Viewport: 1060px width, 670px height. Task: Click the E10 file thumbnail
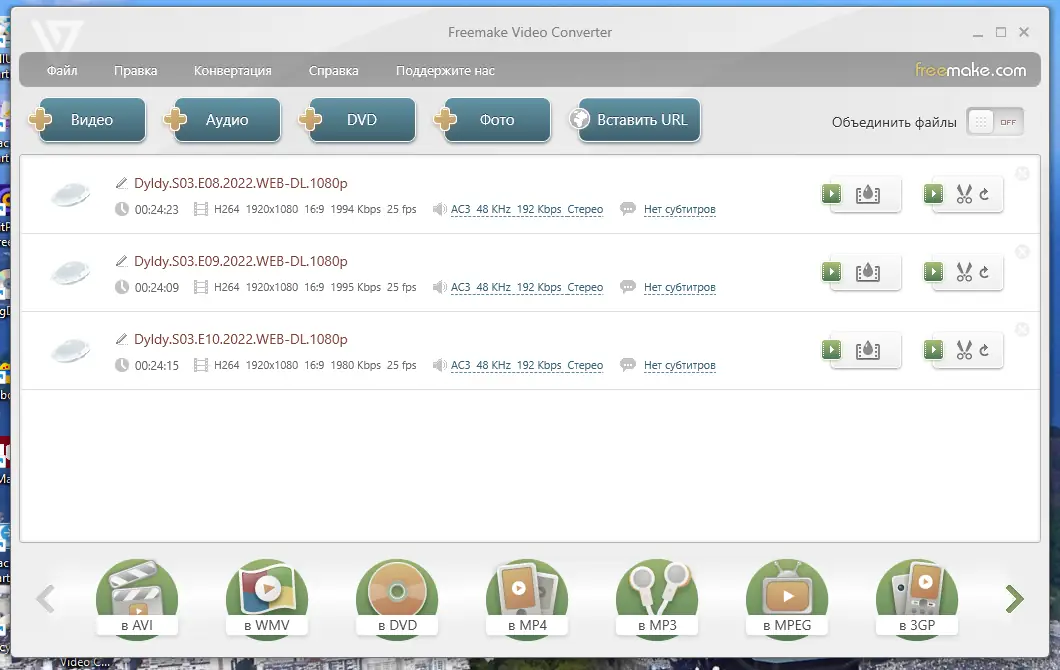(70, 350)
